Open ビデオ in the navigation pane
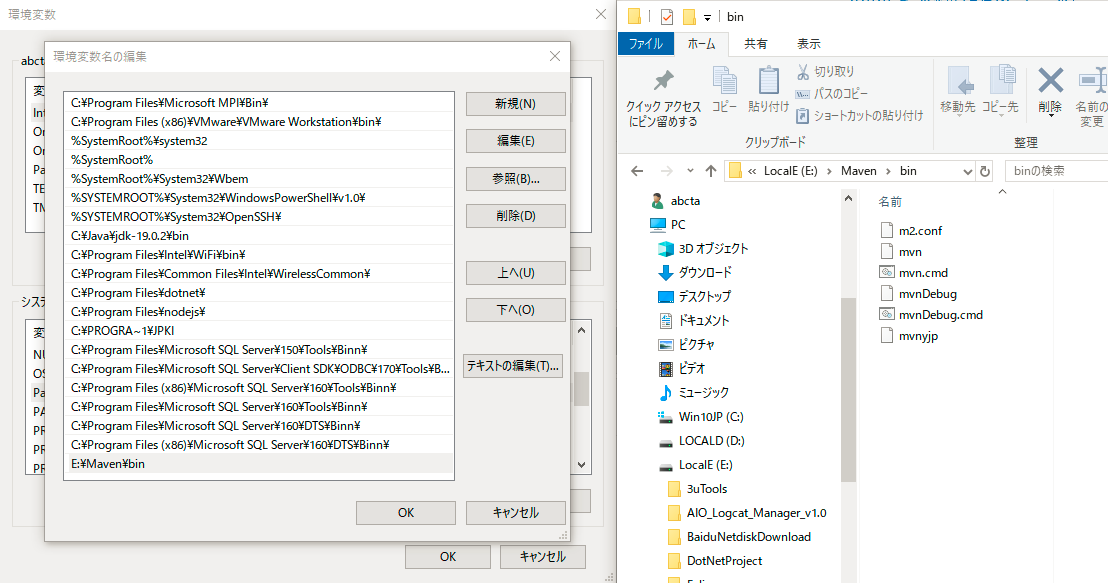This screenshot has height=583, width=1108. click(682, 369)
